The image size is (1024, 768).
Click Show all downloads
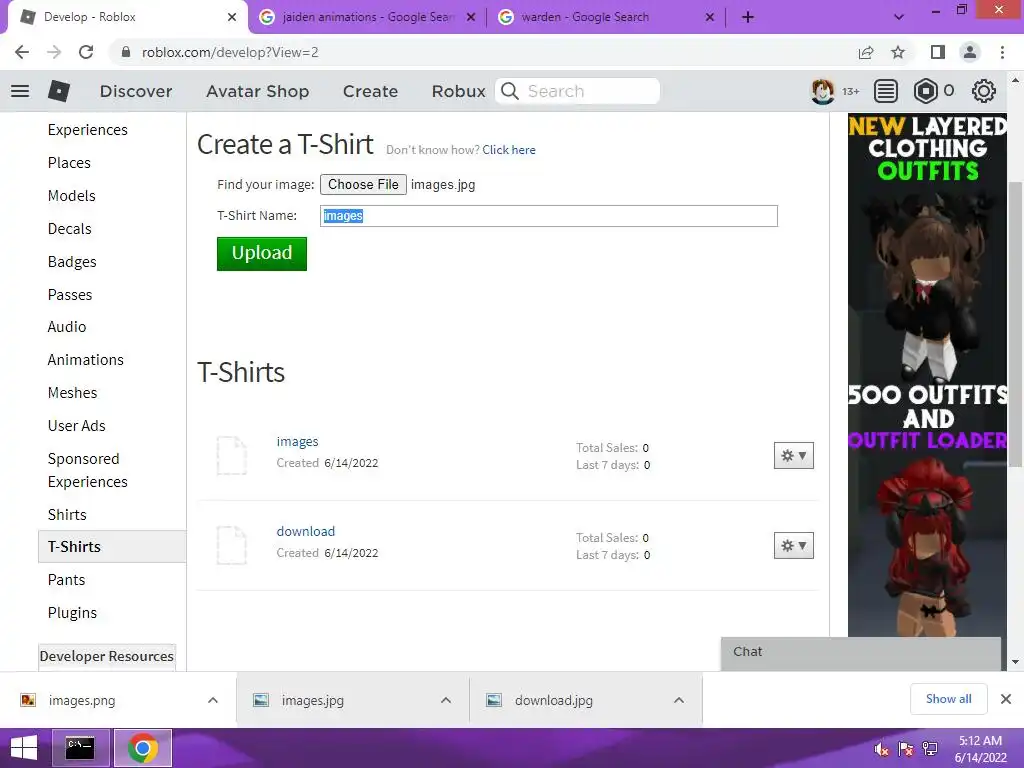[x=948, y=699]
